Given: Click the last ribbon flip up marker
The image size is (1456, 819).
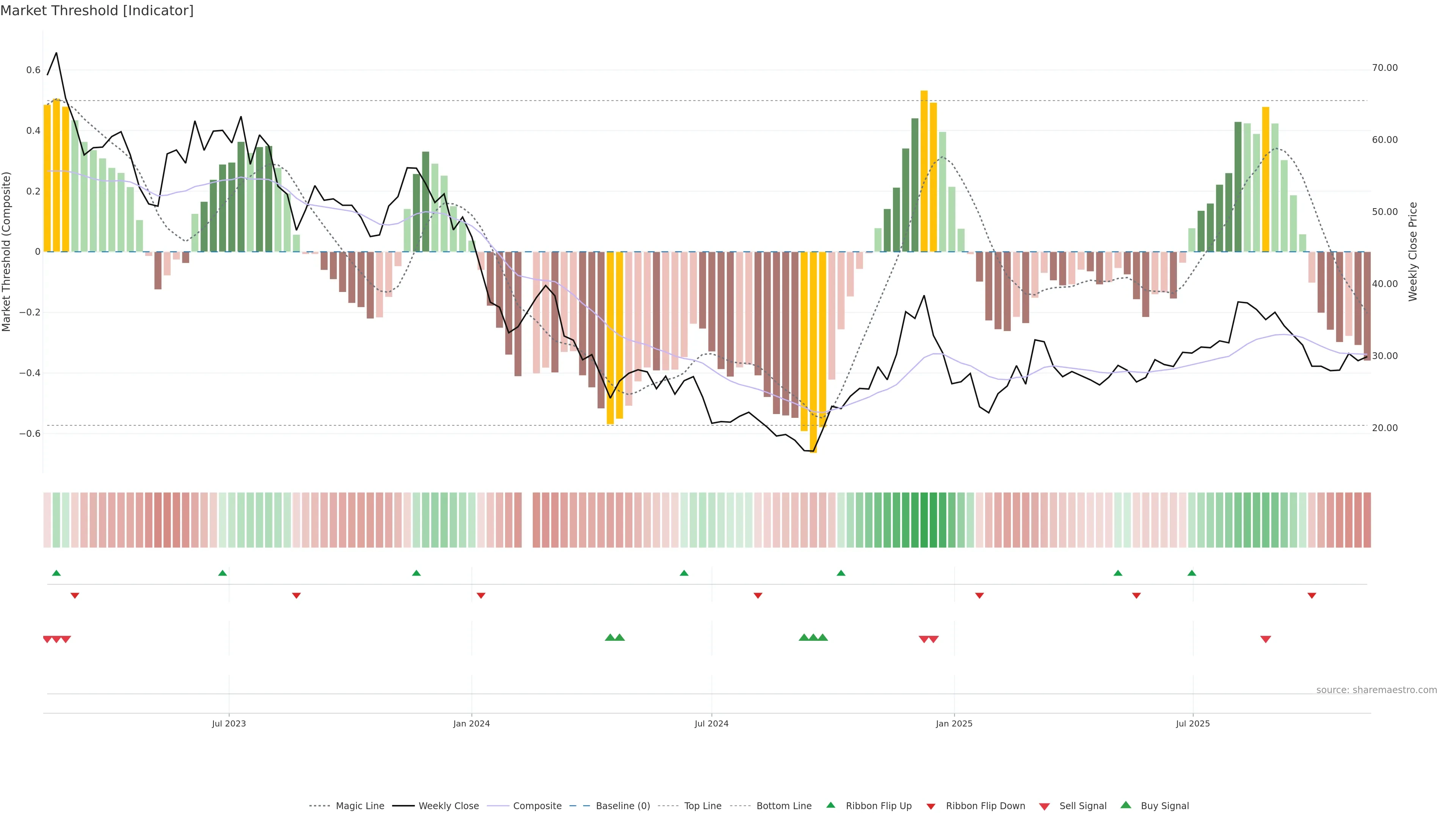Looking at the screenshot, I should [1192, 573].
